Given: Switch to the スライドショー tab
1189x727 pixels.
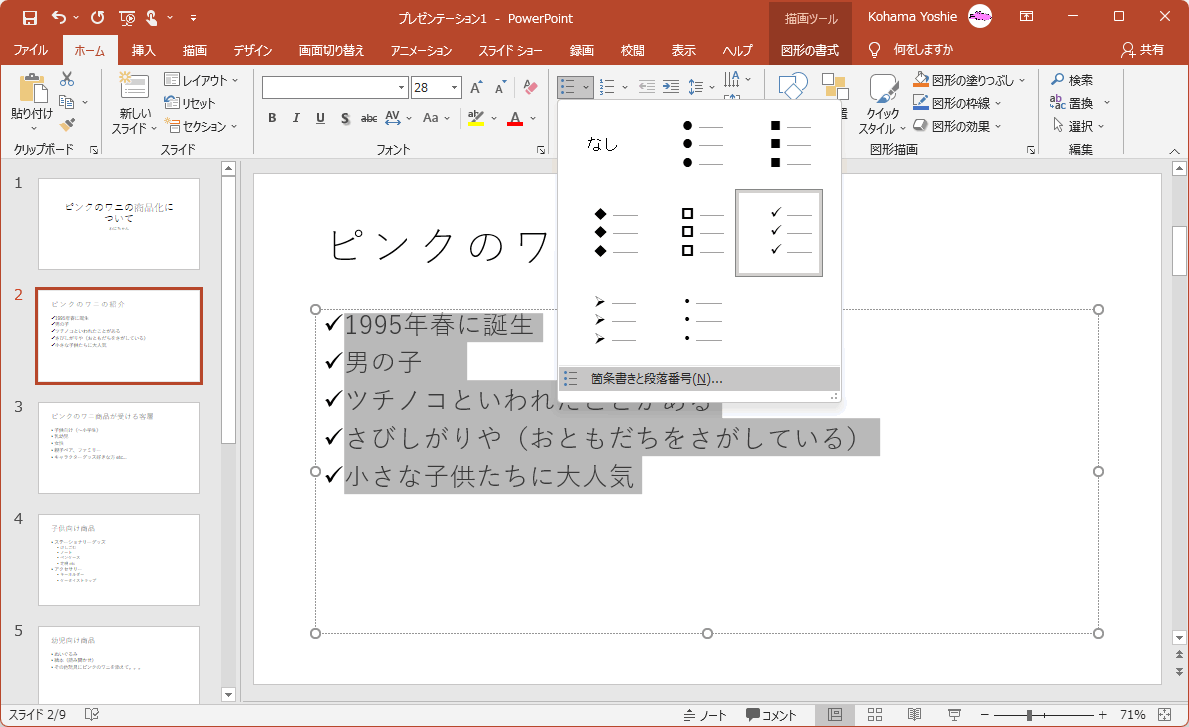Looking at the screenshot, I should [x=510, y=50].
